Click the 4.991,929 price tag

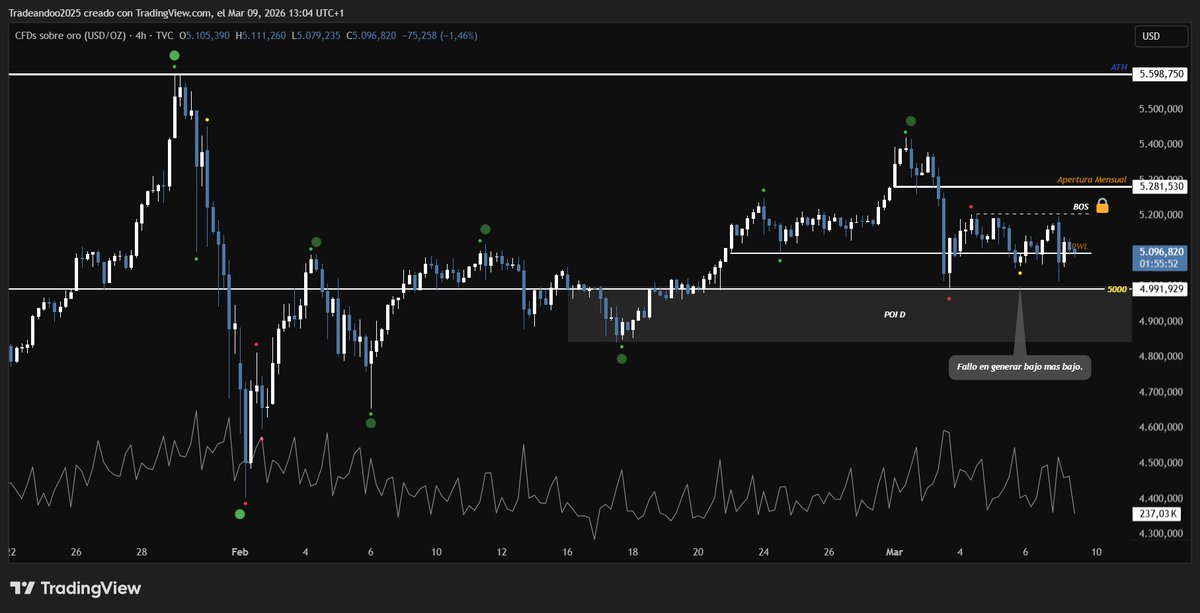1161,289
